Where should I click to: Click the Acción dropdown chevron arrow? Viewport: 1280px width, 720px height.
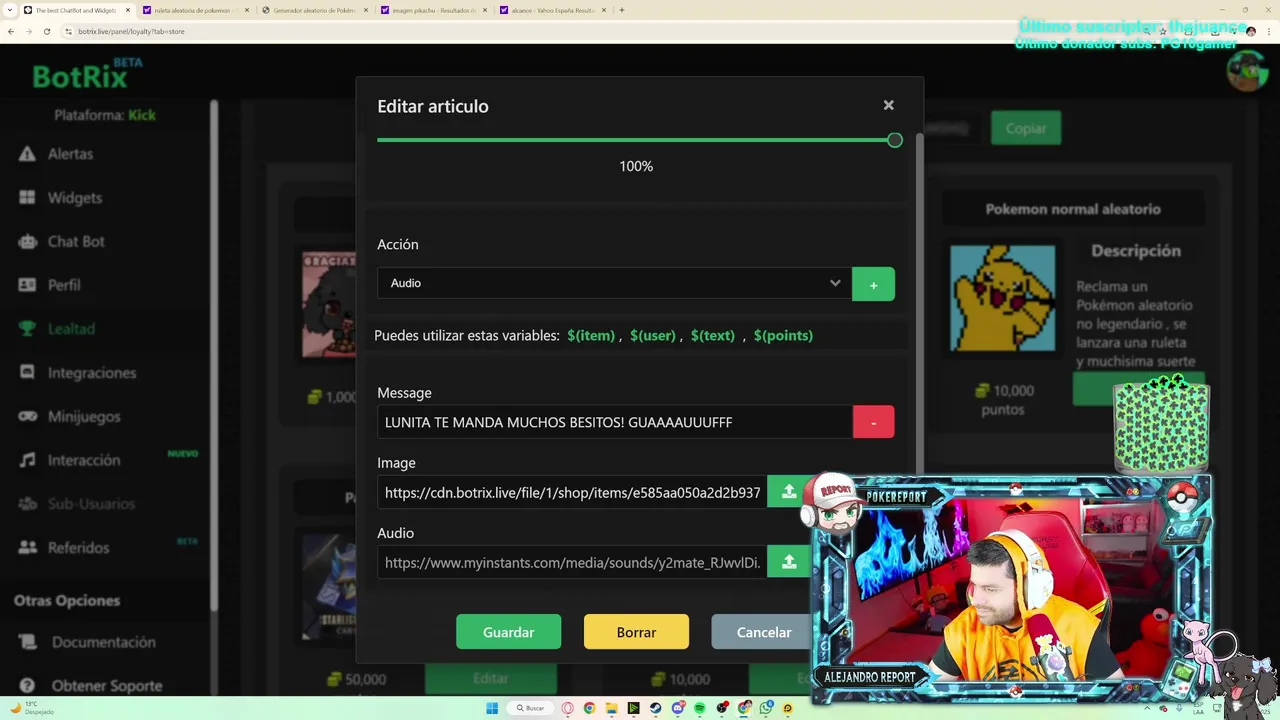(x=835, y=283)
